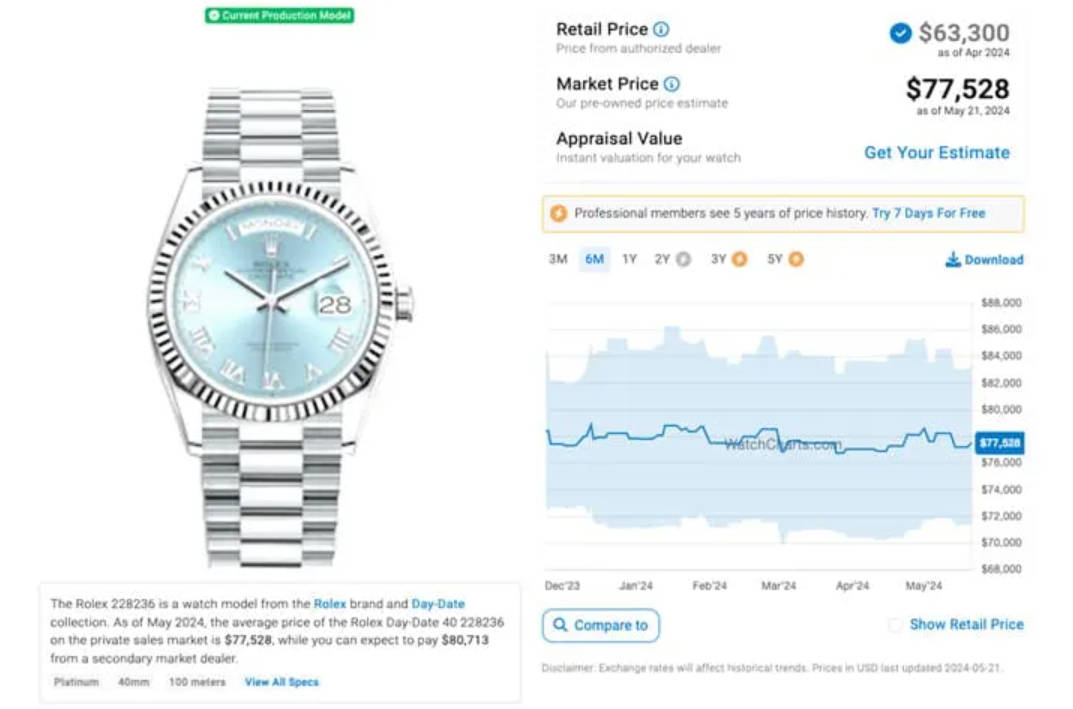Click Try 7 Days For Free link
This screenshot has height=709, width=1073.
pos(929,214)
